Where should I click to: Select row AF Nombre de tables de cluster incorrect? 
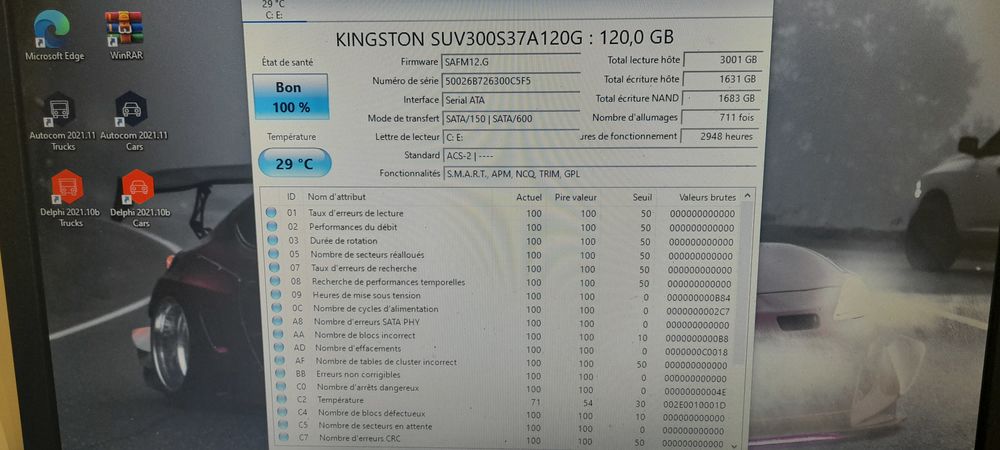point(501,363)
